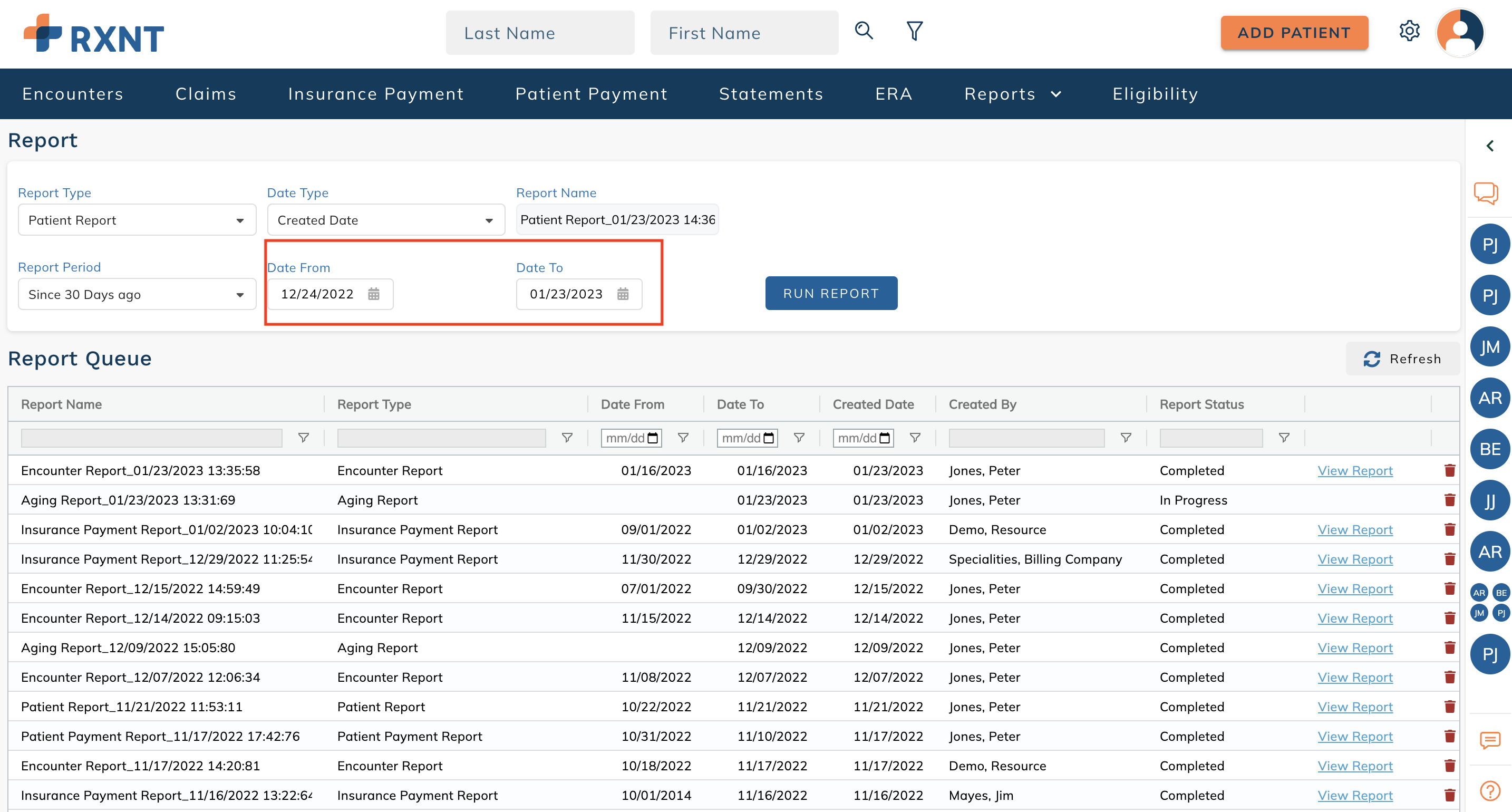1512x812 pixels.
Task: Click the search magnifier icon
Action: (864, 31)
